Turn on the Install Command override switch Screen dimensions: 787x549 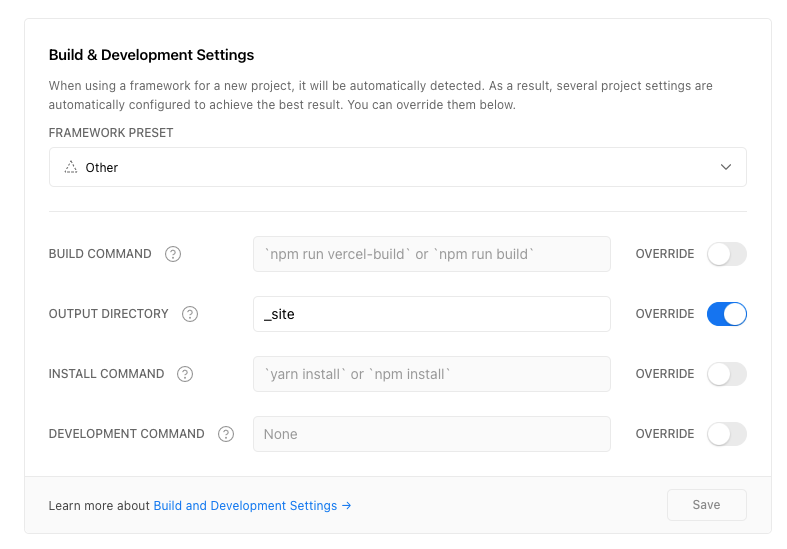click(726, 374)
